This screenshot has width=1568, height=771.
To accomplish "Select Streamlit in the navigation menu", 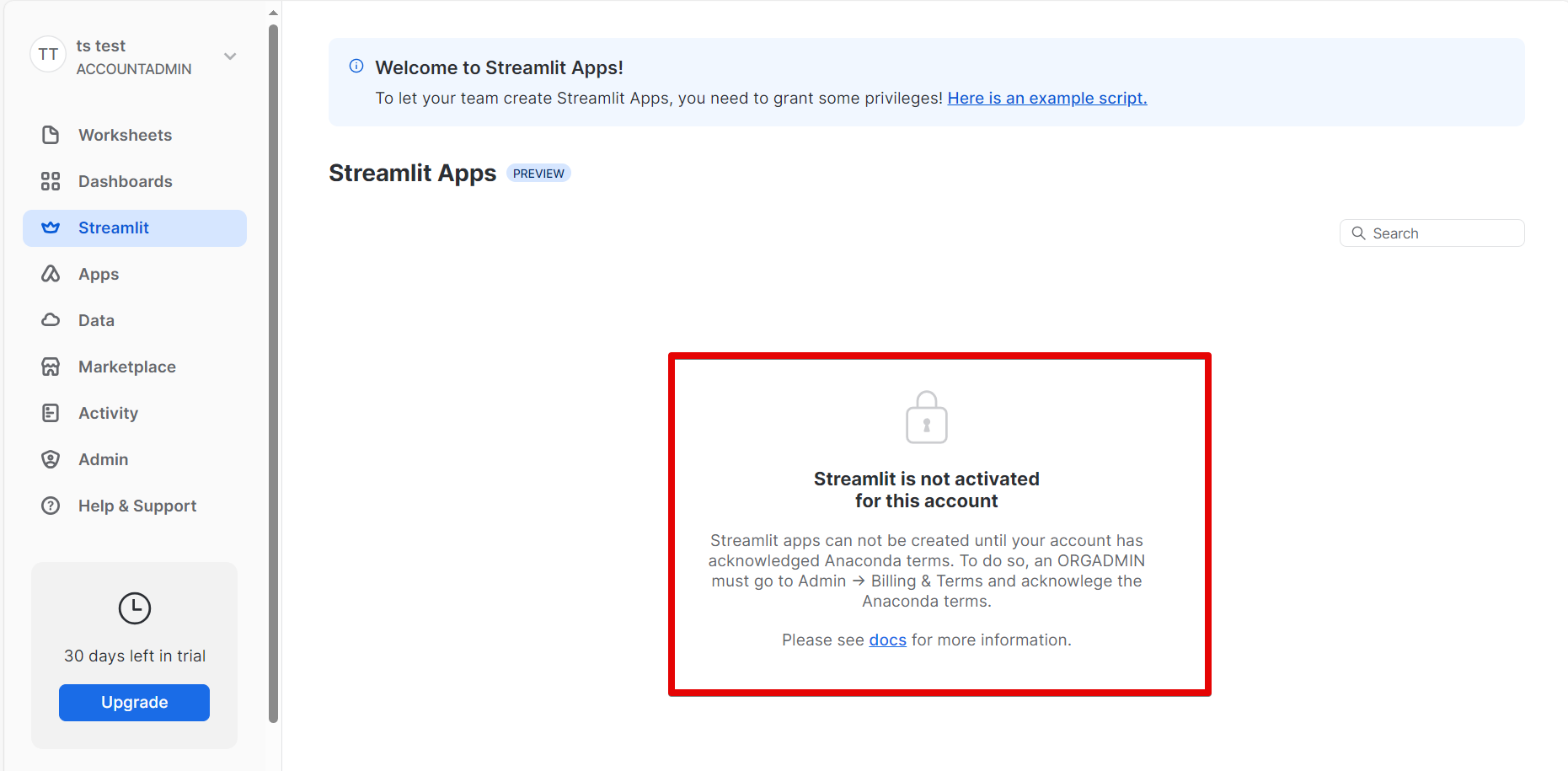I will pyautogui.click(x=114, y=228).
